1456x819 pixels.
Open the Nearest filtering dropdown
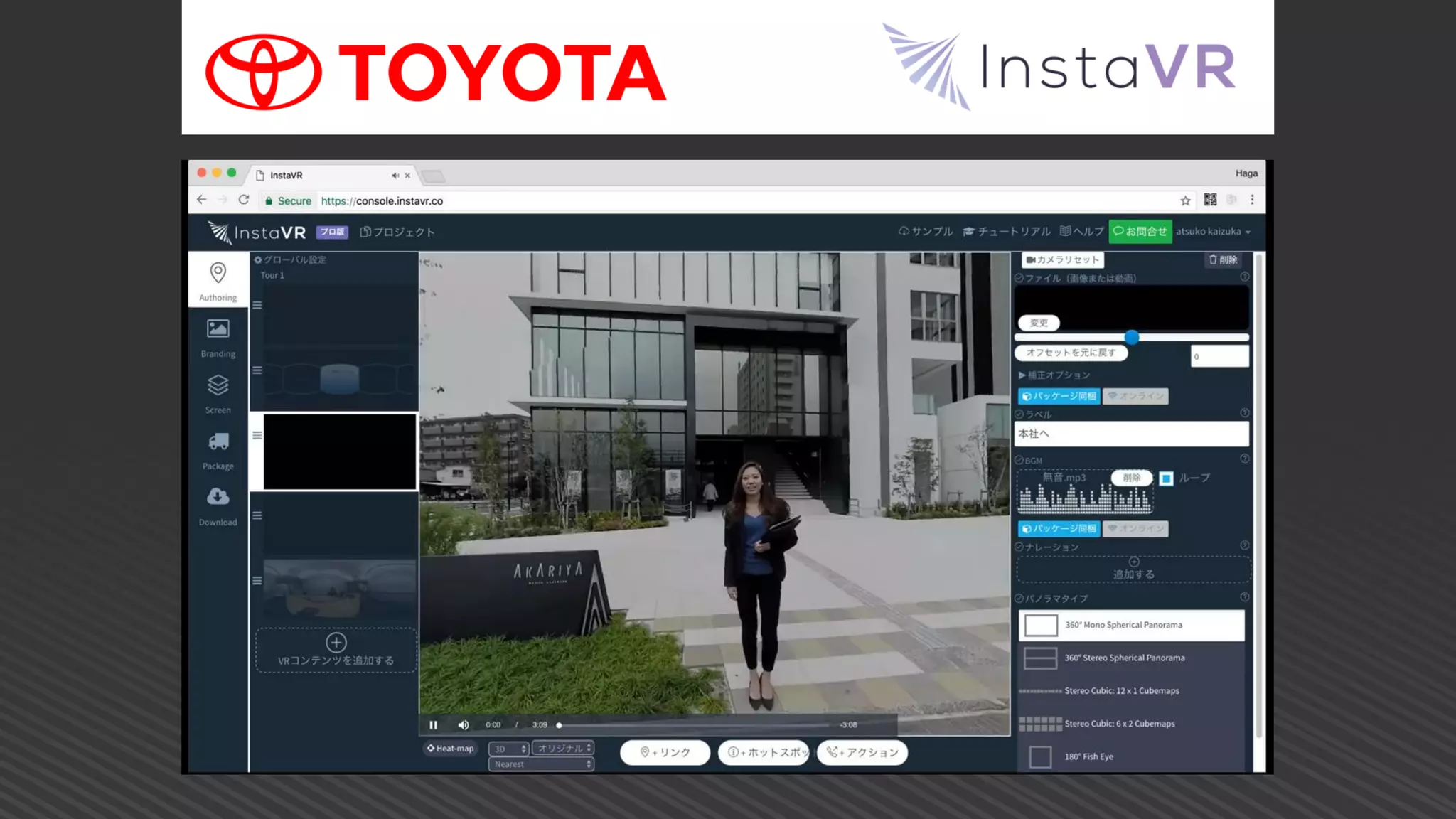click(540, 764)
